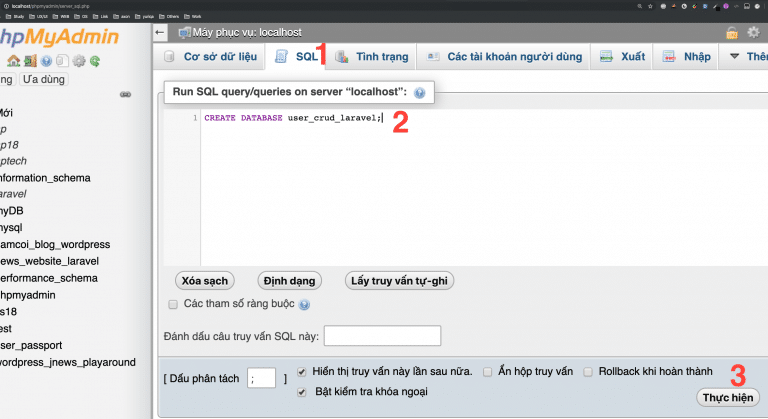
Task: Focus the Đánh dấu câu truy vấn SQL field
Action: pyautogui.click(x=383, y=336)
